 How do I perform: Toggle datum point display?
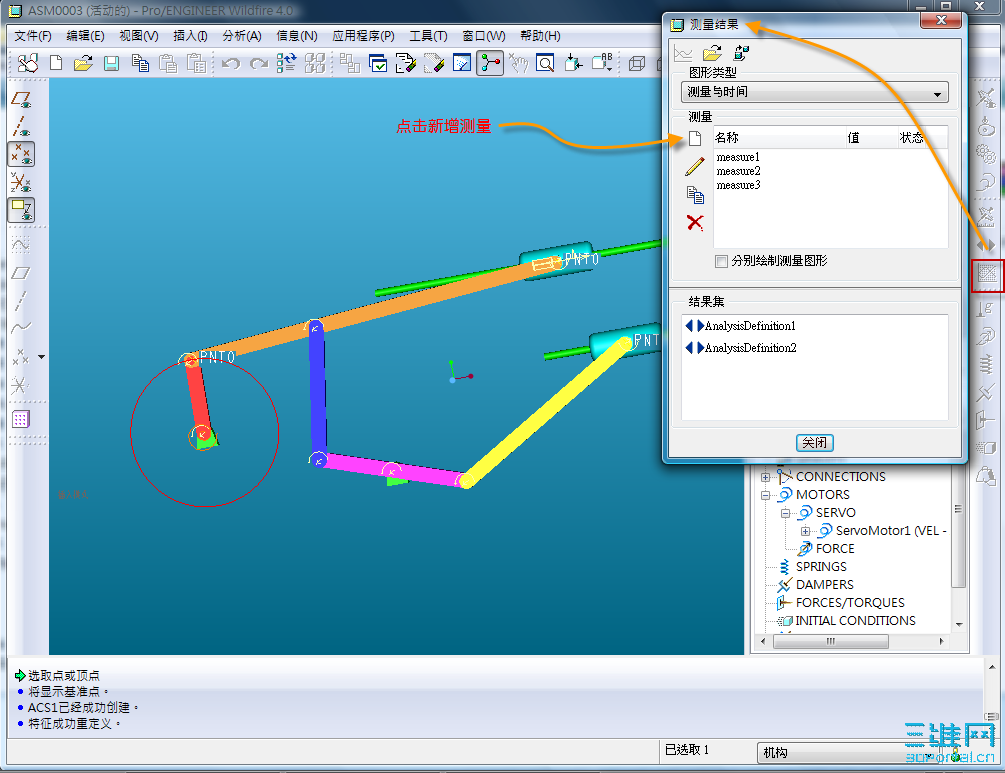[x=21, y=154]
